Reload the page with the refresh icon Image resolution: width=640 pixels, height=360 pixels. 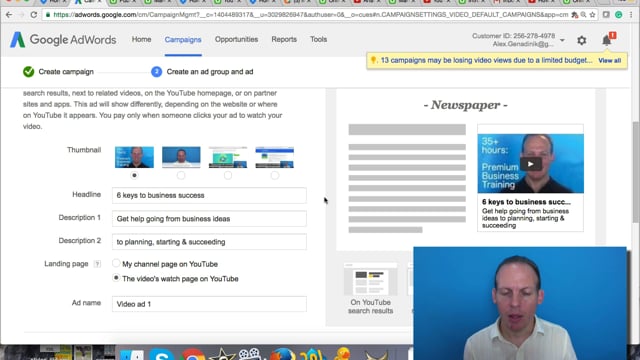(33, 15)
